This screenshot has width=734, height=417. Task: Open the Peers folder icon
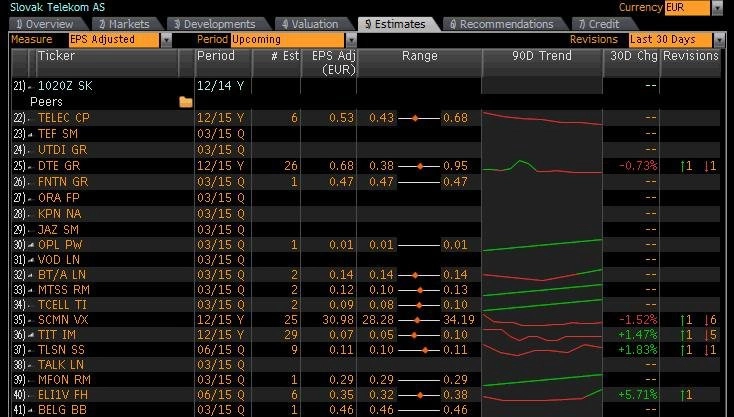186,102
